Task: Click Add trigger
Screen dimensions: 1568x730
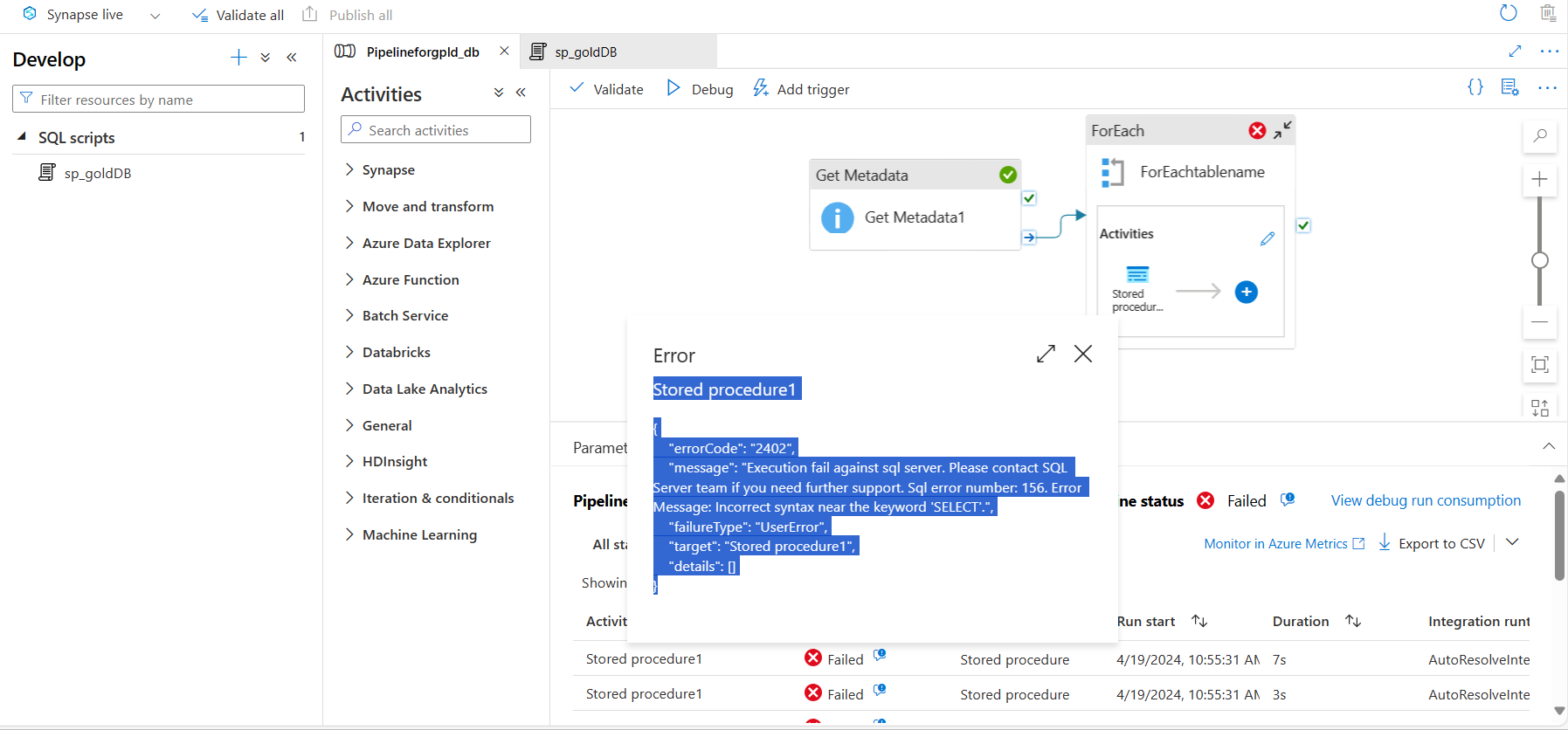Action: click(801, 89)
